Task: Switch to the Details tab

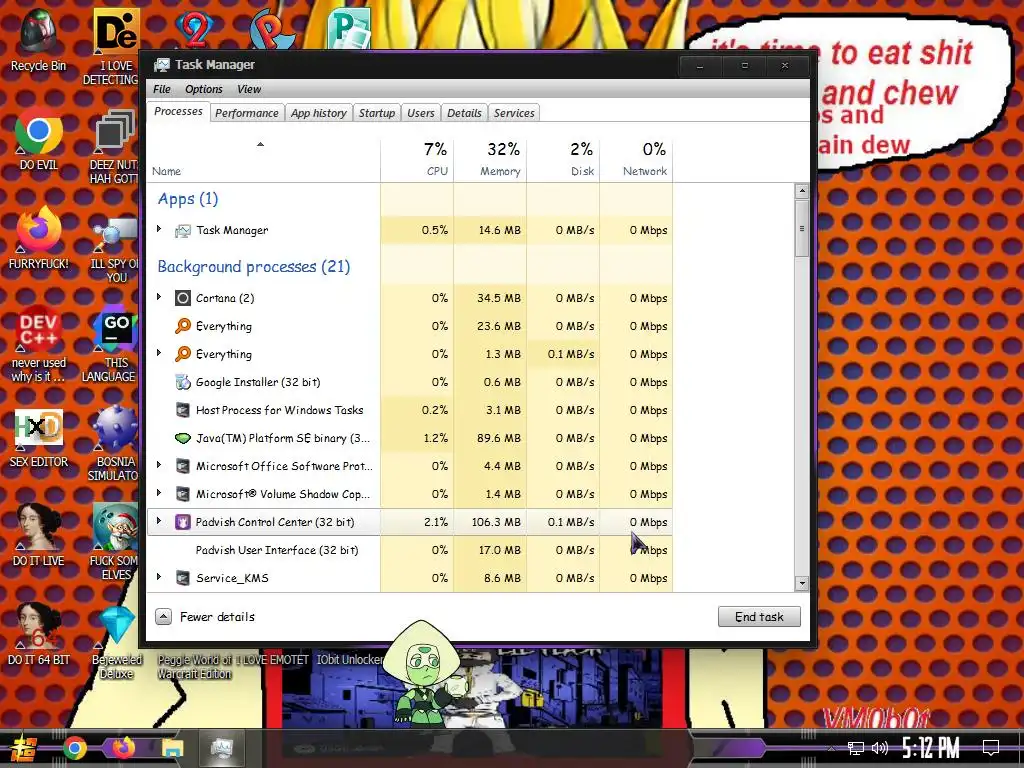Action: pyautogui.click(x=464, y=113)
